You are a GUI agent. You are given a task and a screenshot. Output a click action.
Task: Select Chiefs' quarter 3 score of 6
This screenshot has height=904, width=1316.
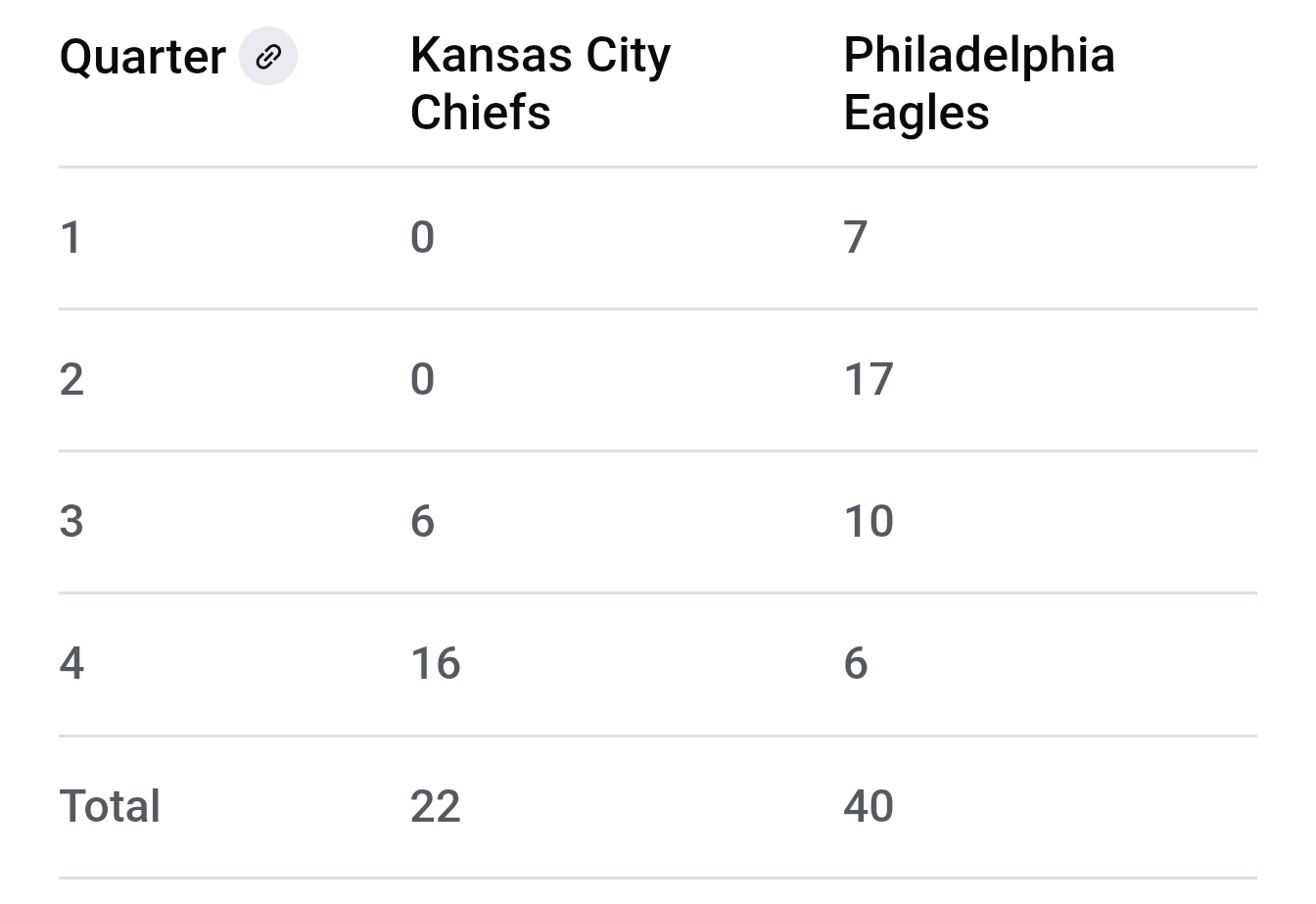pyautogui.click(x=422, y=522)
